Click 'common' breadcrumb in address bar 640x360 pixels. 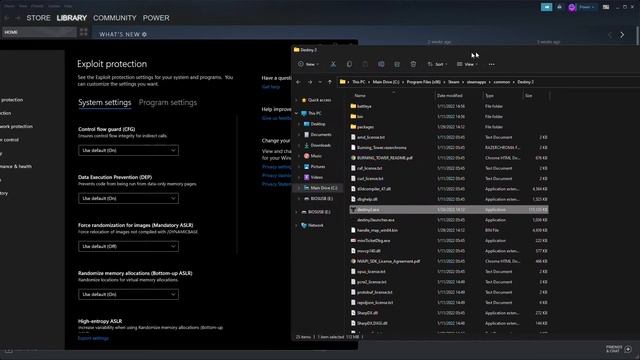pyautogui.click(x=502, y=82)
